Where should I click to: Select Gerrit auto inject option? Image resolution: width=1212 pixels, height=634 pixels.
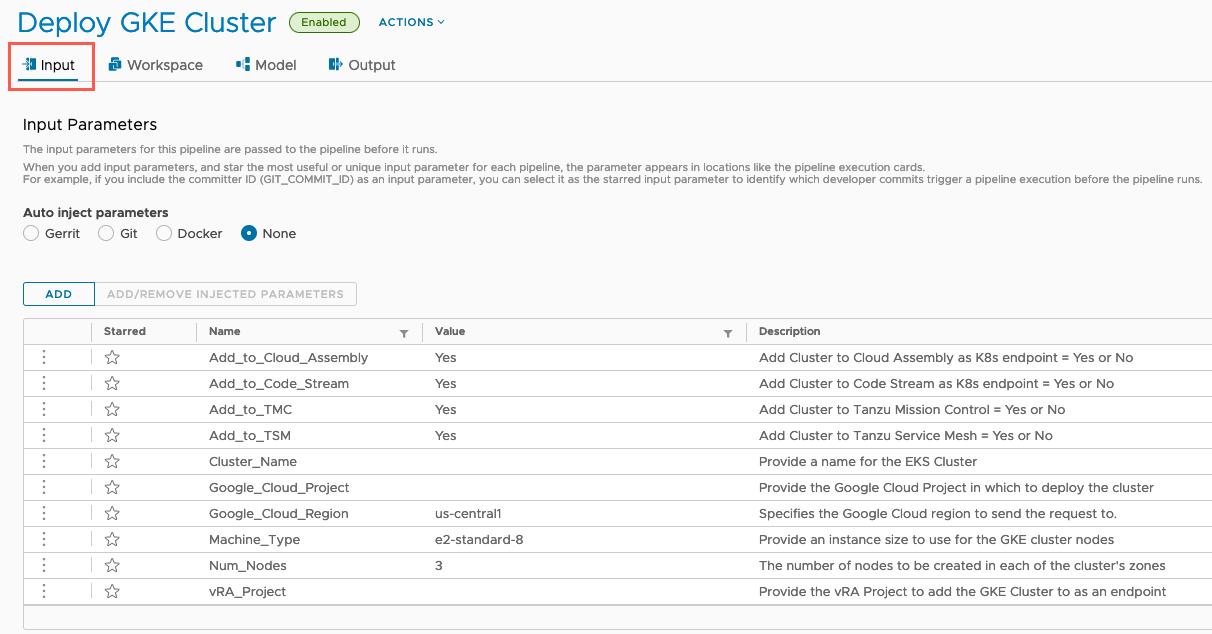pos(31,233)
